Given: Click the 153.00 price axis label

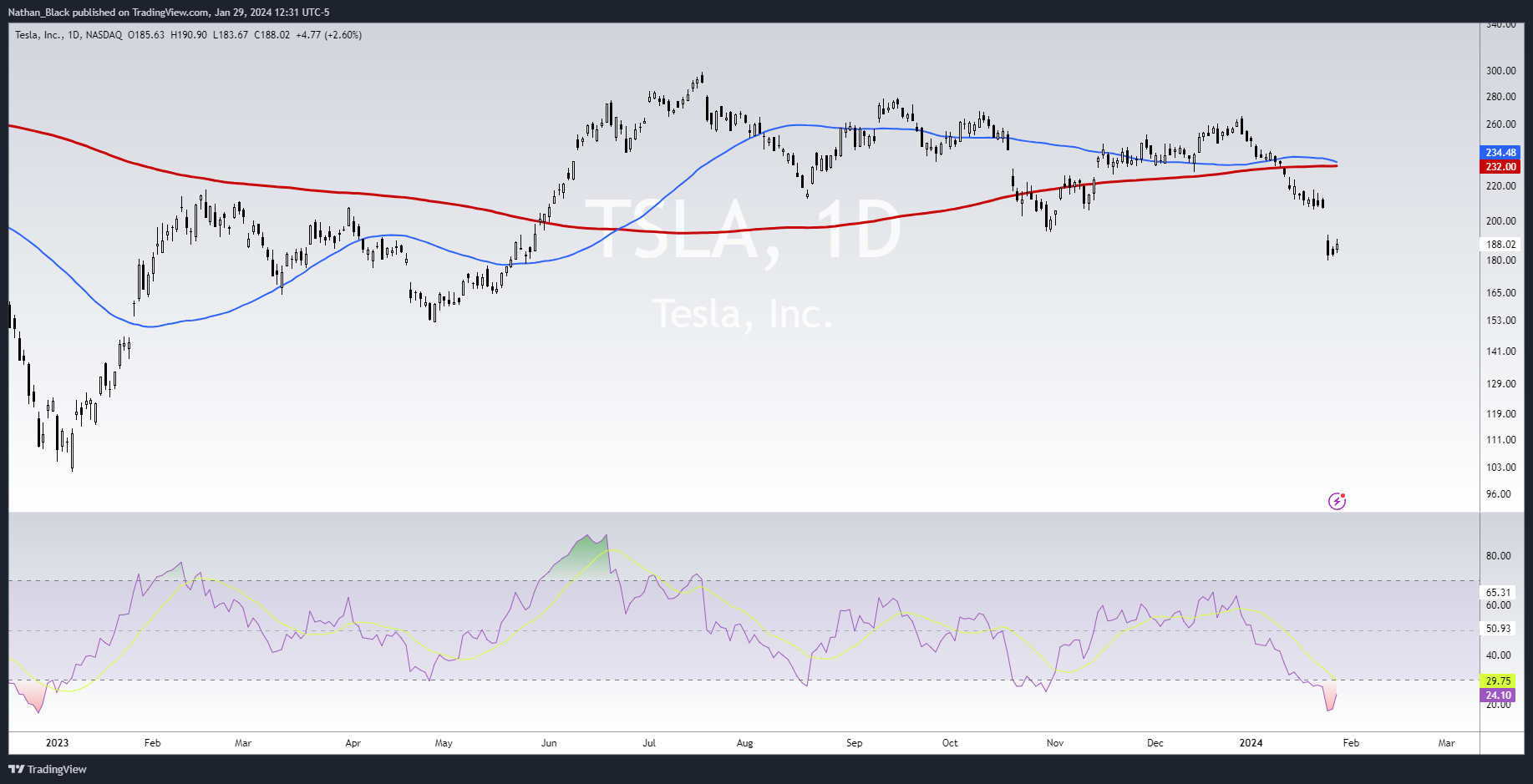Looking at the screenshot, I should pyautogui.click(x=1500, y=321).
